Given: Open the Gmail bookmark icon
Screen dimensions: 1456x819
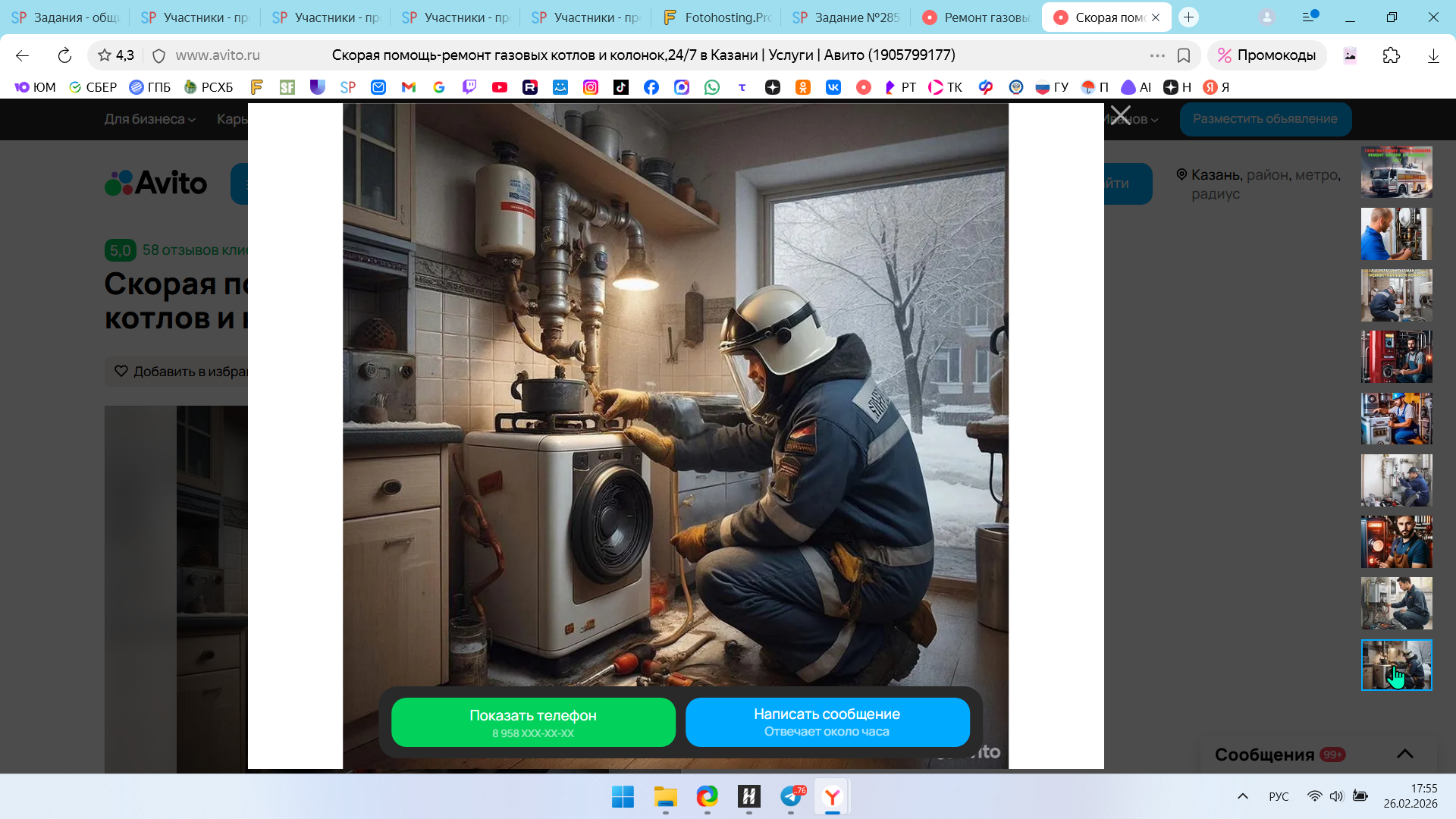Looking at the screenshot, I should (x=408, y=87).
